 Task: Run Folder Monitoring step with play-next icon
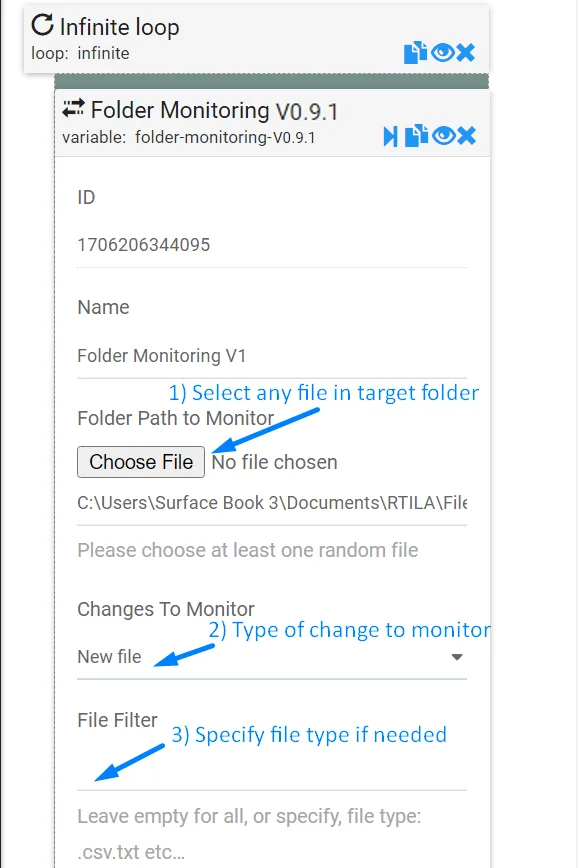coord(390,136)
